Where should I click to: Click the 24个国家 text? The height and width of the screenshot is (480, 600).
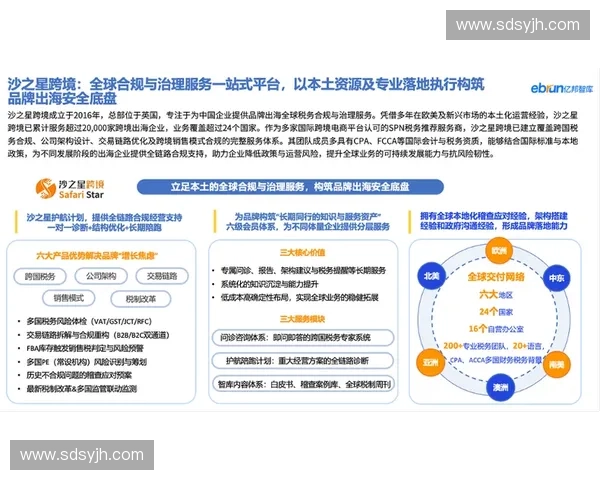(496, 312)
